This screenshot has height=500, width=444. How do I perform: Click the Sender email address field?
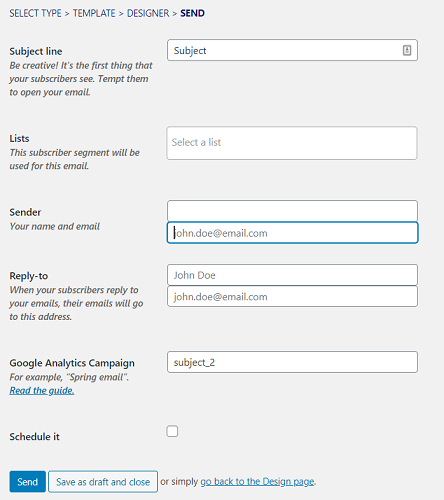point(292,233)
